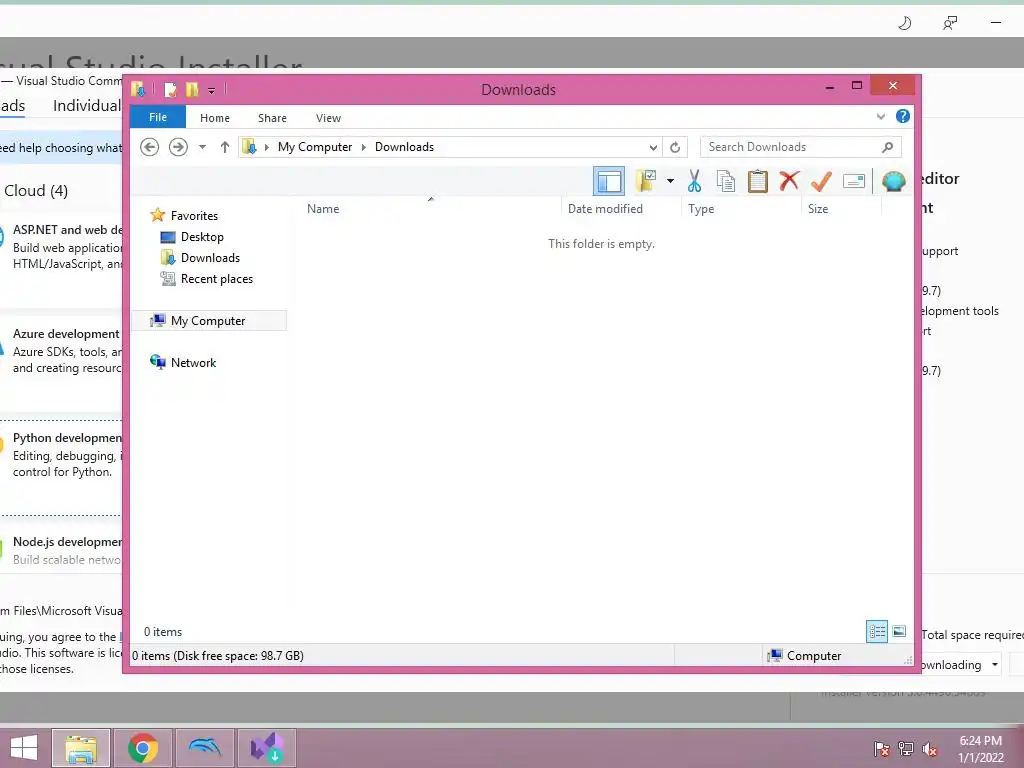This screenshot has height=768, width=1024.
Task: Click the search magnifier icon
Action: 887,147
